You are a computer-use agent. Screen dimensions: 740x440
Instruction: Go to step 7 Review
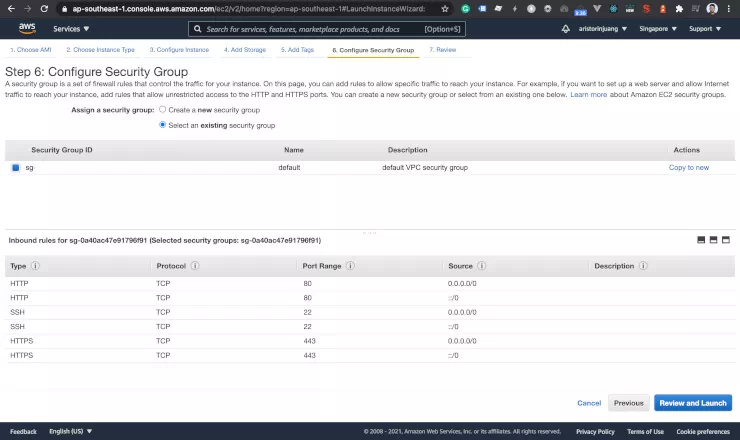click(443, 50)
